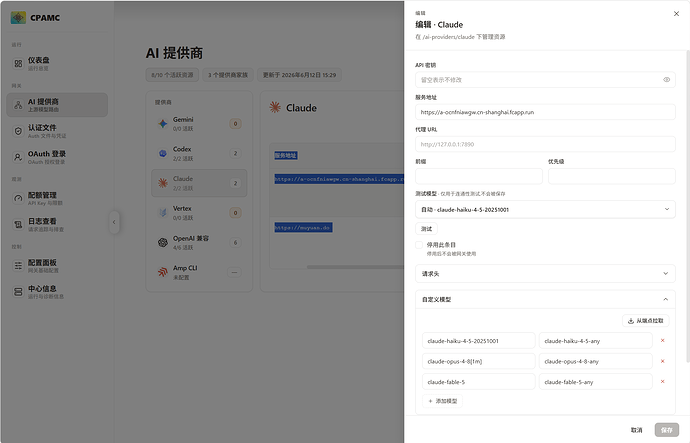Show the API key with eye icon
The height and width of the screenshot is (443, 690).
tap(667, 80)
